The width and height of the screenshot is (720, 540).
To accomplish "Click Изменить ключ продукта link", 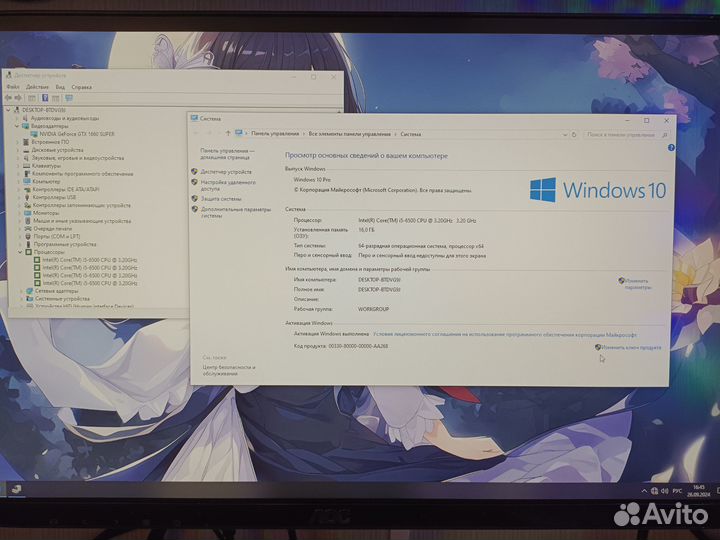I will (x=631, y=348).
